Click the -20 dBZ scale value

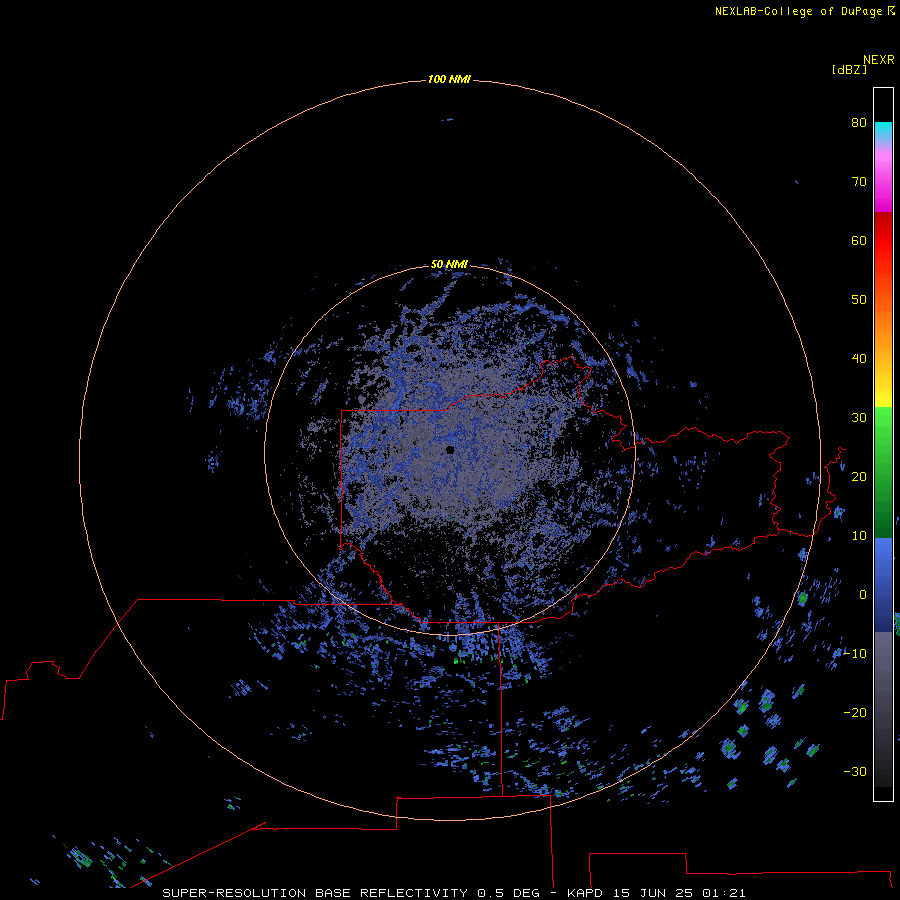855,713
